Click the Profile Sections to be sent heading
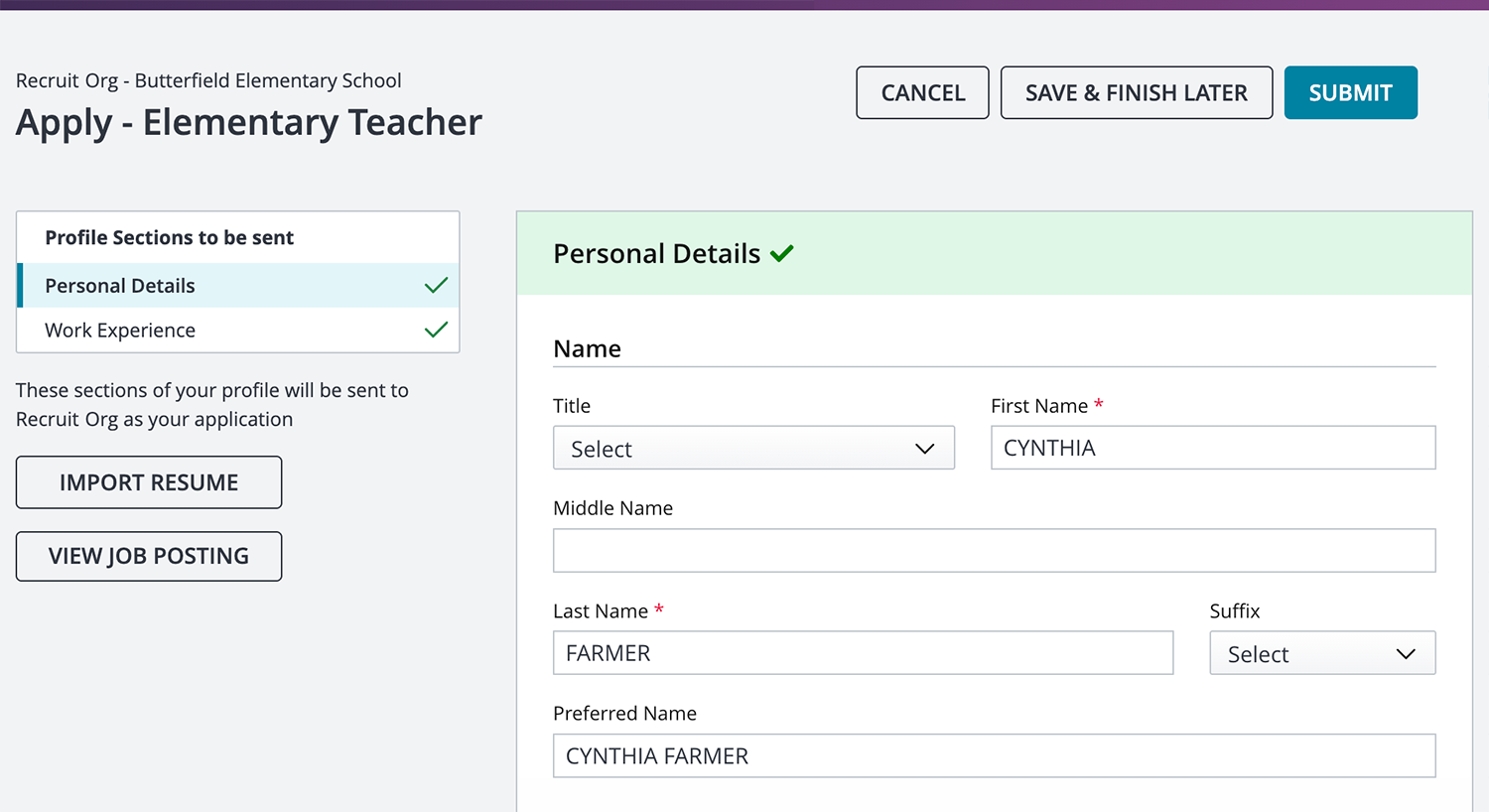 170,238
